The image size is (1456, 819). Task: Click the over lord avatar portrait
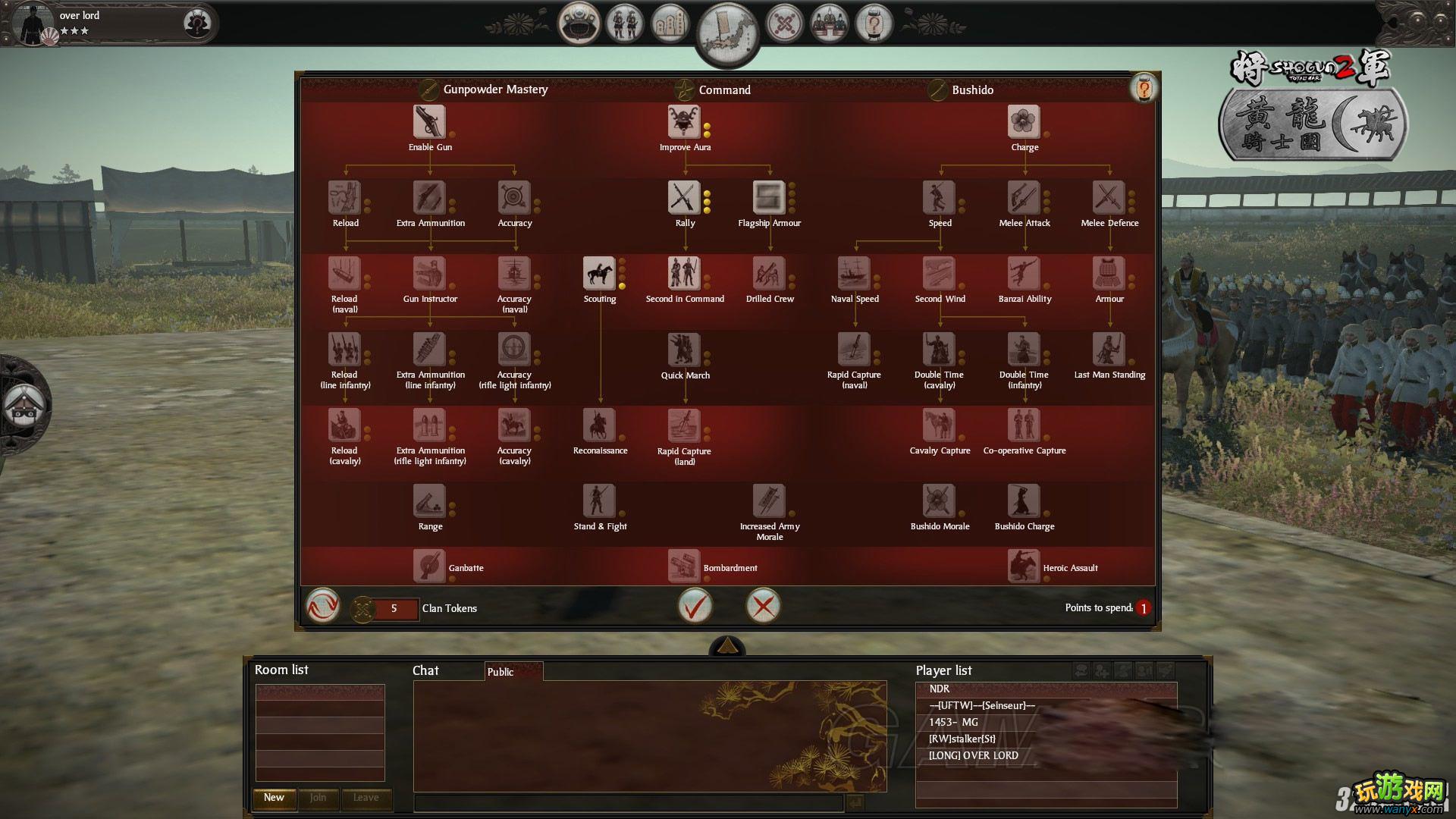click(x=33, y=24)
